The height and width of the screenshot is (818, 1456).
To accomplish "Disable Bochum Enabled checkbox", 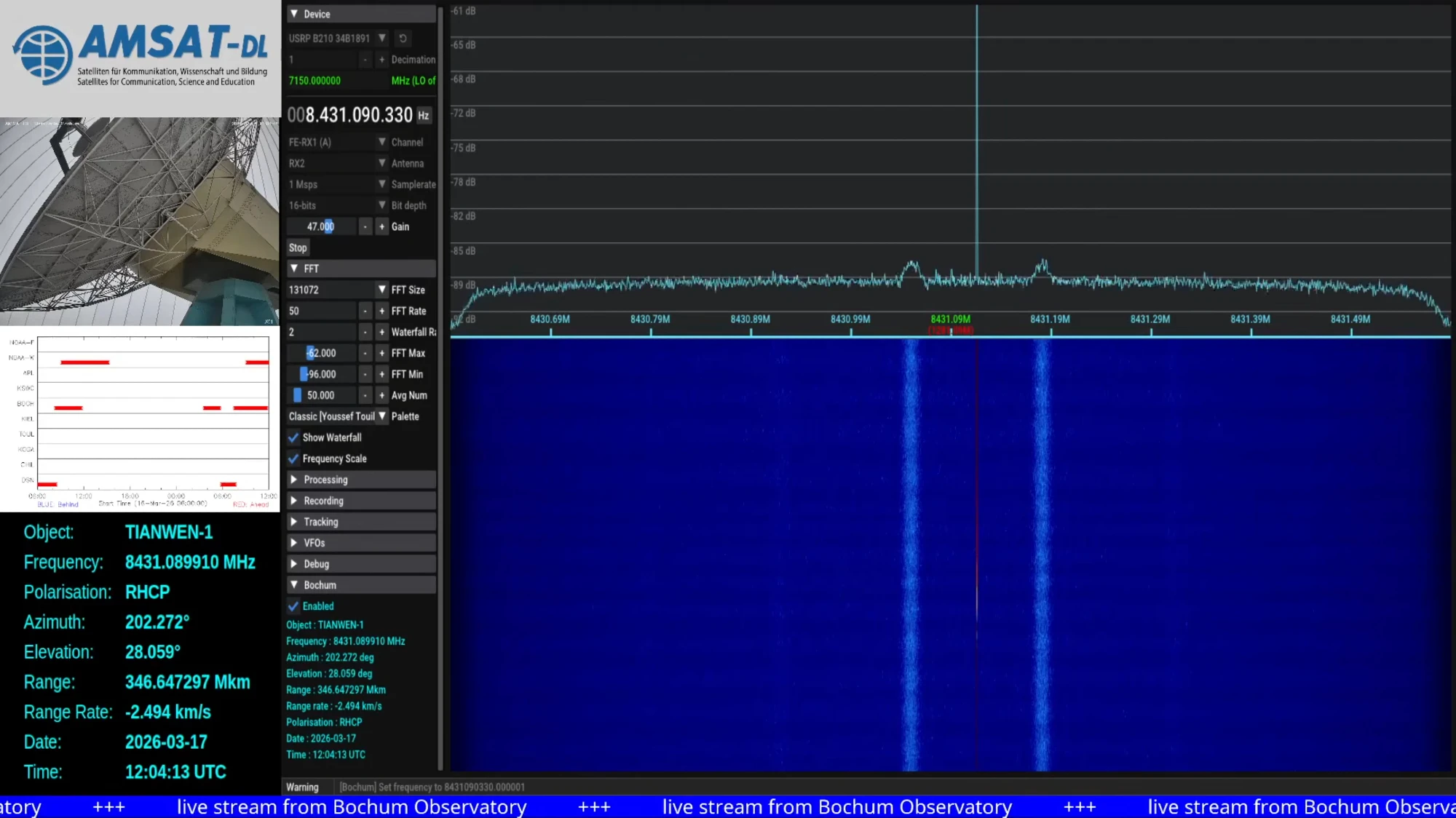I will tap(294, 606).
